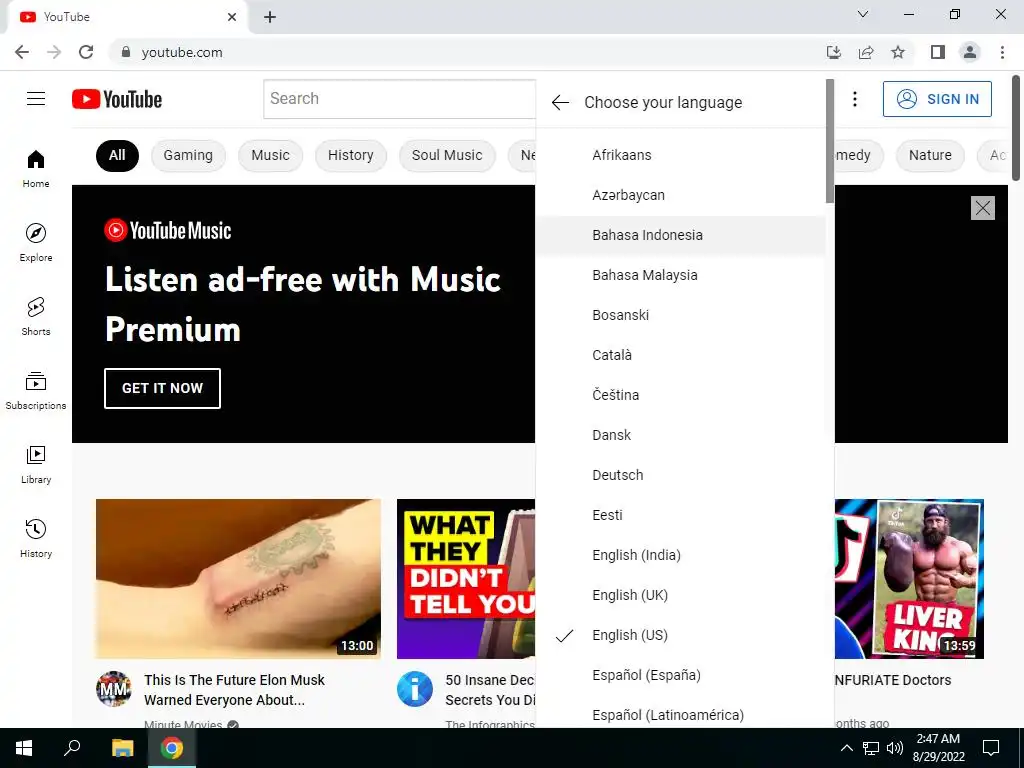
Task: Pick checked English (US) option
Action: [680, 635]
